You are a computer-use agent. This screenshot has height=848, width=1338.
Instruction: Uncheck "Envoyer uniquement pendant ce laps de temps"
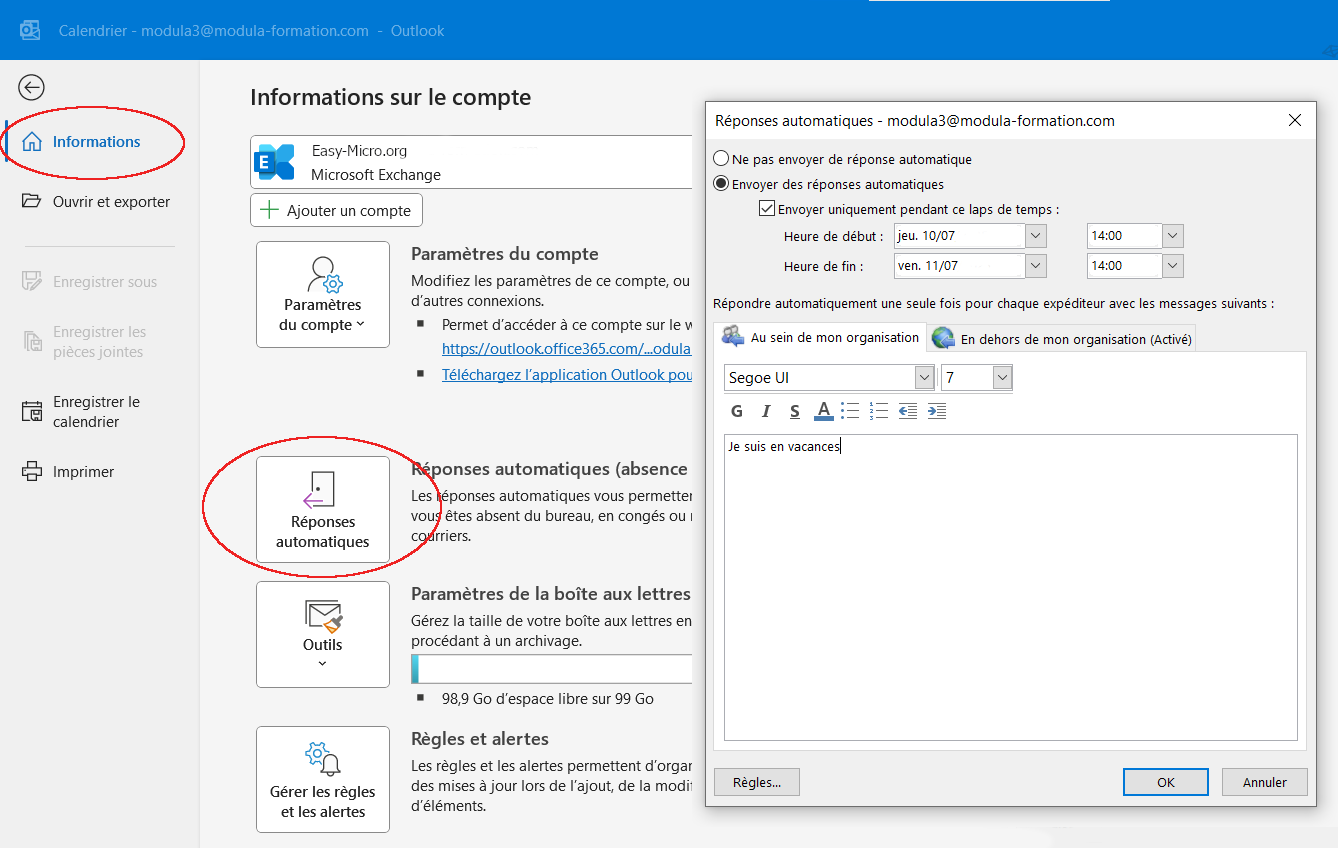(766, 207)
